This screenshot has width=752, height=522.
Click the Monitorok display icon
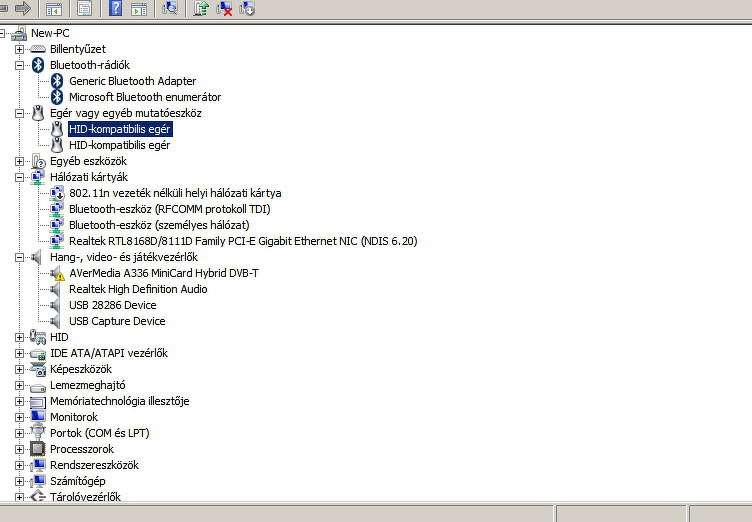tap(38, 417)
